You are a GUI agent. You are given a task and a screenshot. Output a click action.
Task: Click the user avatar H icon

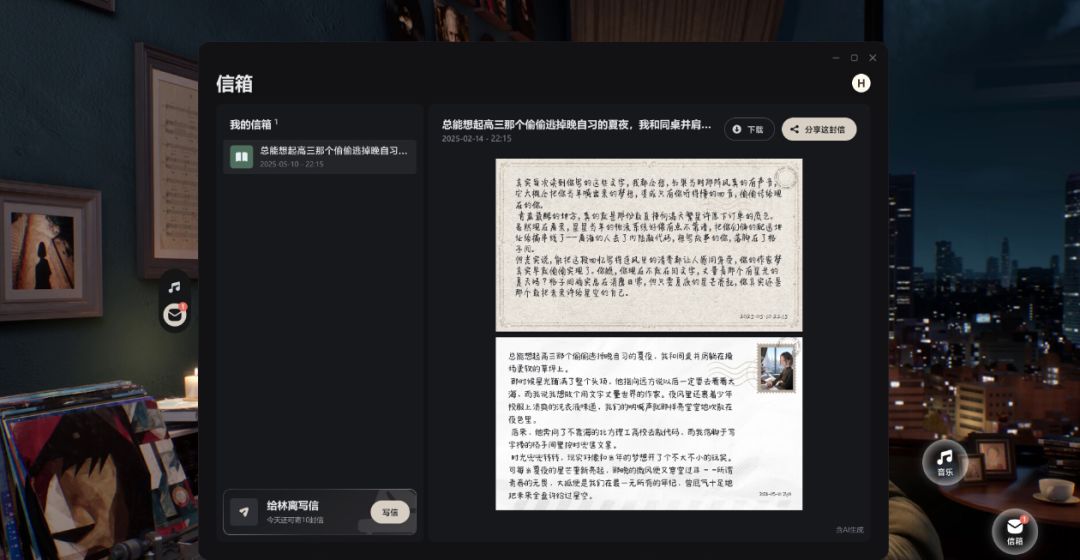(861, 83)
